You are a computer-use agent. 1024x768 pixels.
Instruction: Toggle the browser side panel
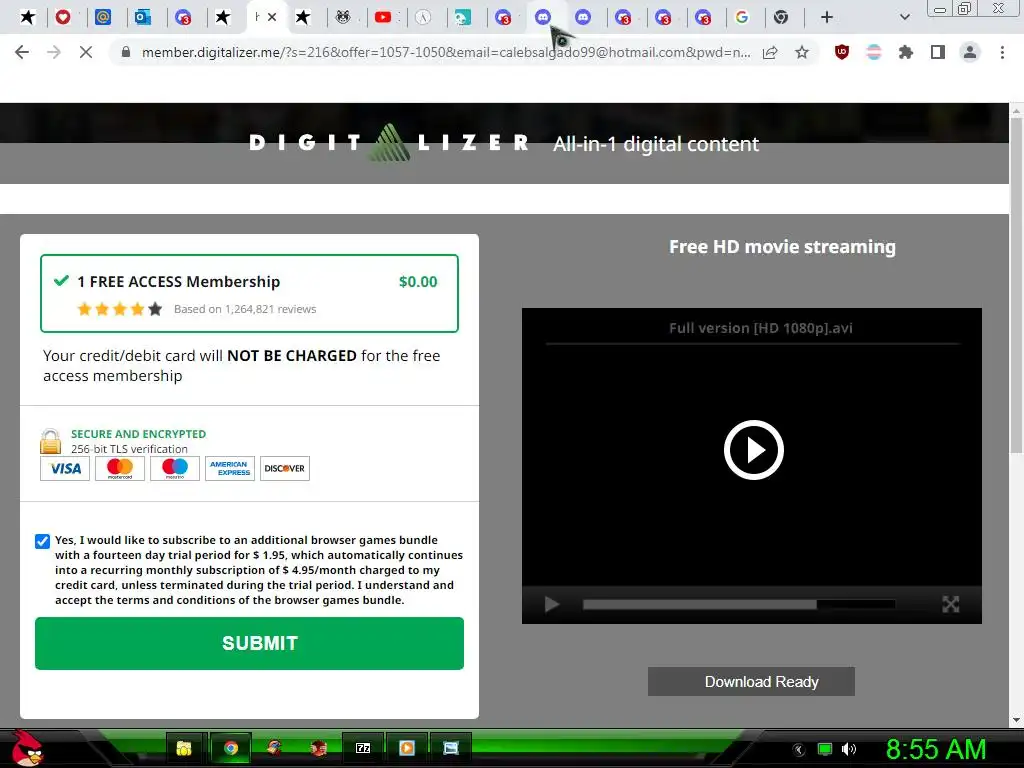click(x=938, y=52)
